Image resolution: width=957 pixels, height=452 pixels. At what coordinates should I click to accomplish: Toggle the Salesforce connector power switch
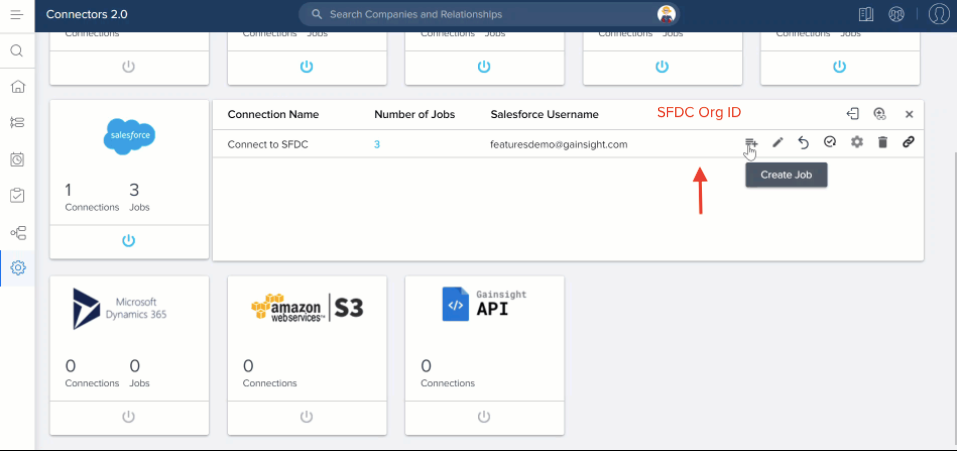click(x=128, y=240)
